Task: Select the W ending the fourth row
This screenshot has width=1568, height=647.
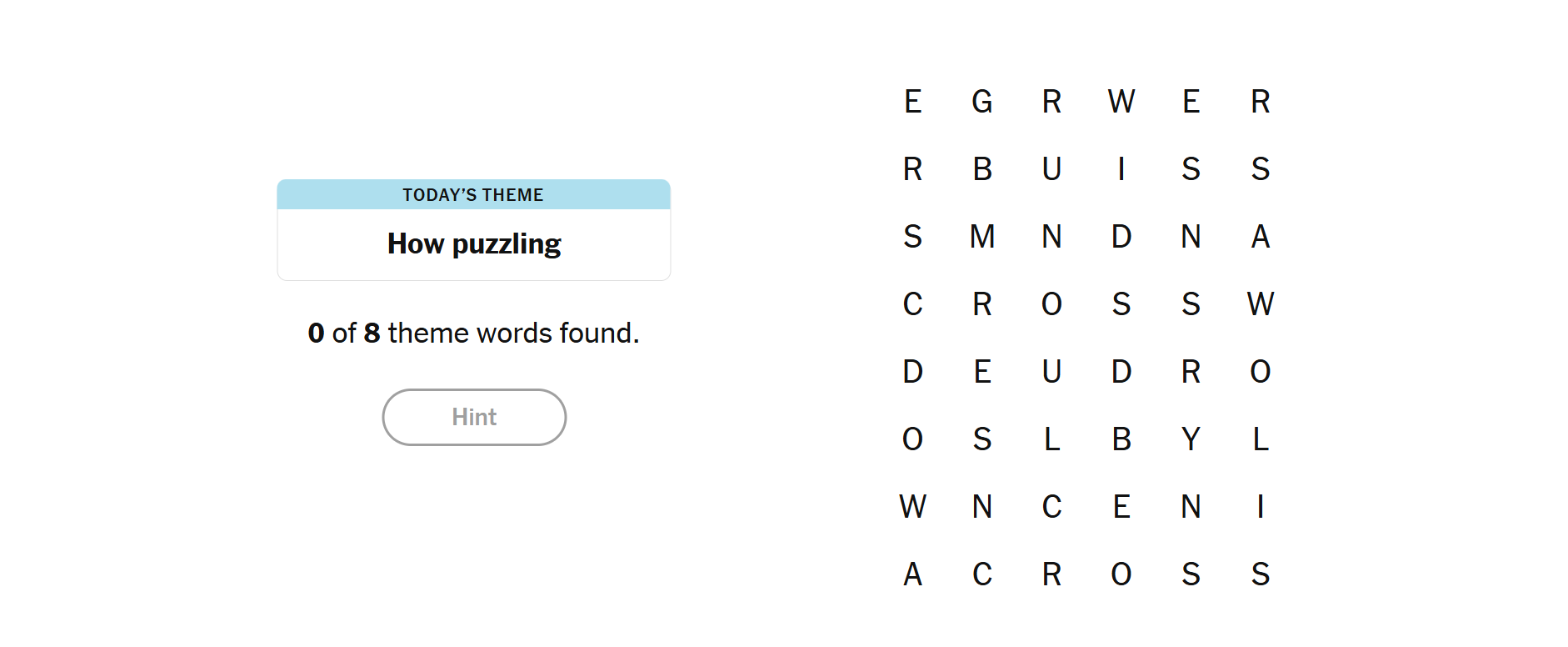Action: coord(1261,304)
